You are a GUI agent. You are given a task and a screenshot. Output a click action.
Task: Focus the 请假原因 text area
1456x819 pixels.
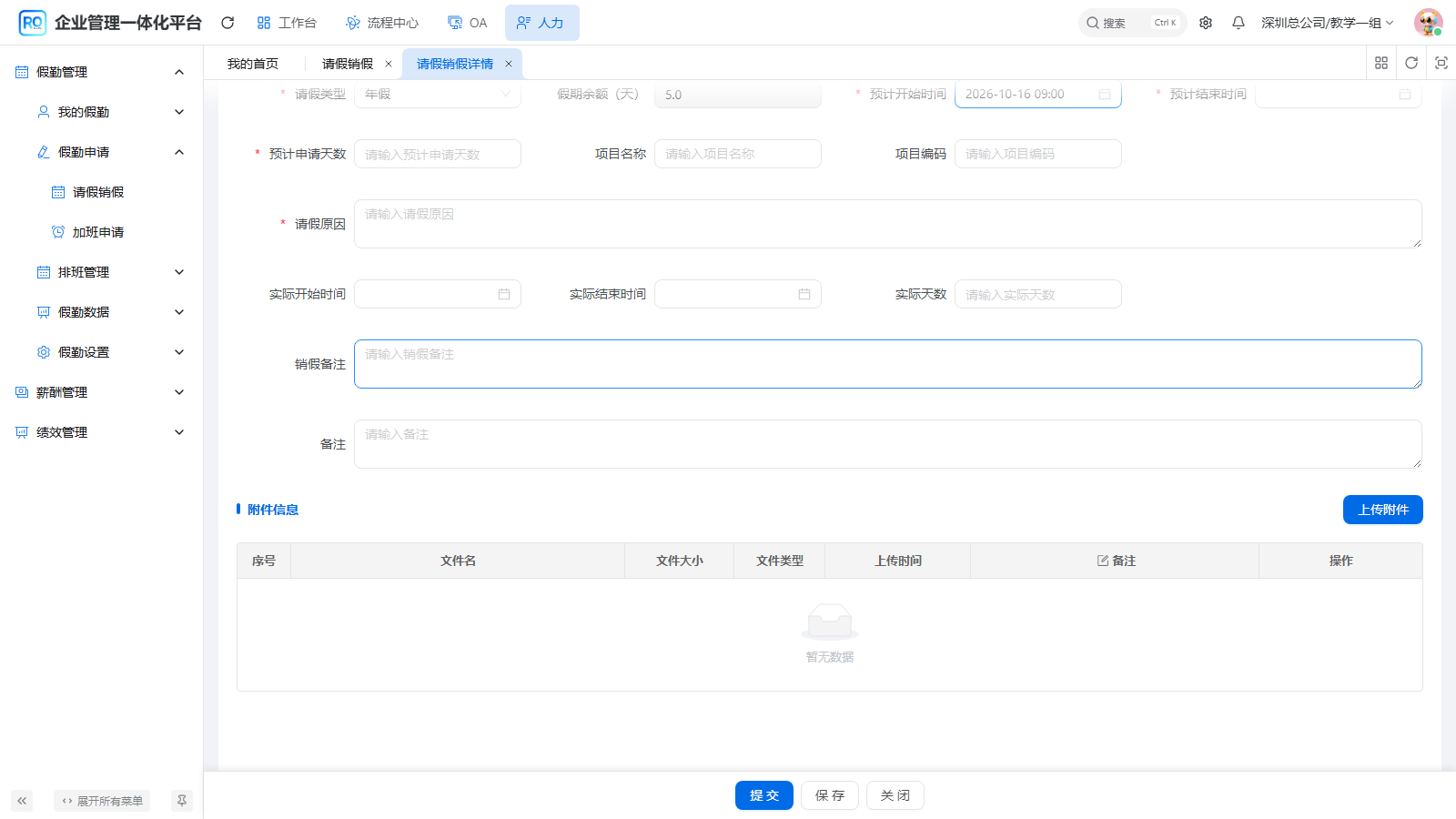pyautogui.click(x=888, y=224)
